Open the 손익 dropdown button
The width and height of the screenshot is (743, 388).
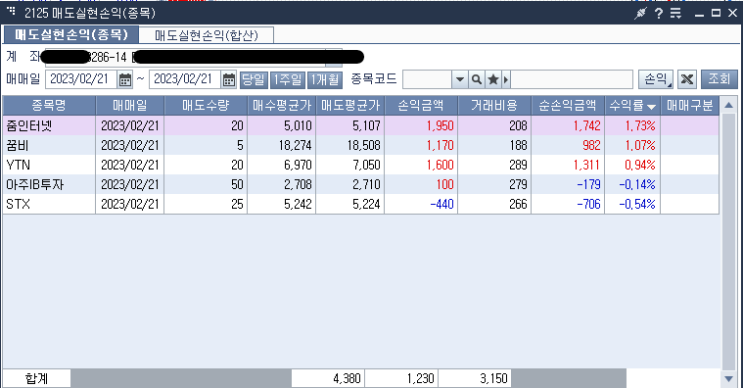pos(656,79)
